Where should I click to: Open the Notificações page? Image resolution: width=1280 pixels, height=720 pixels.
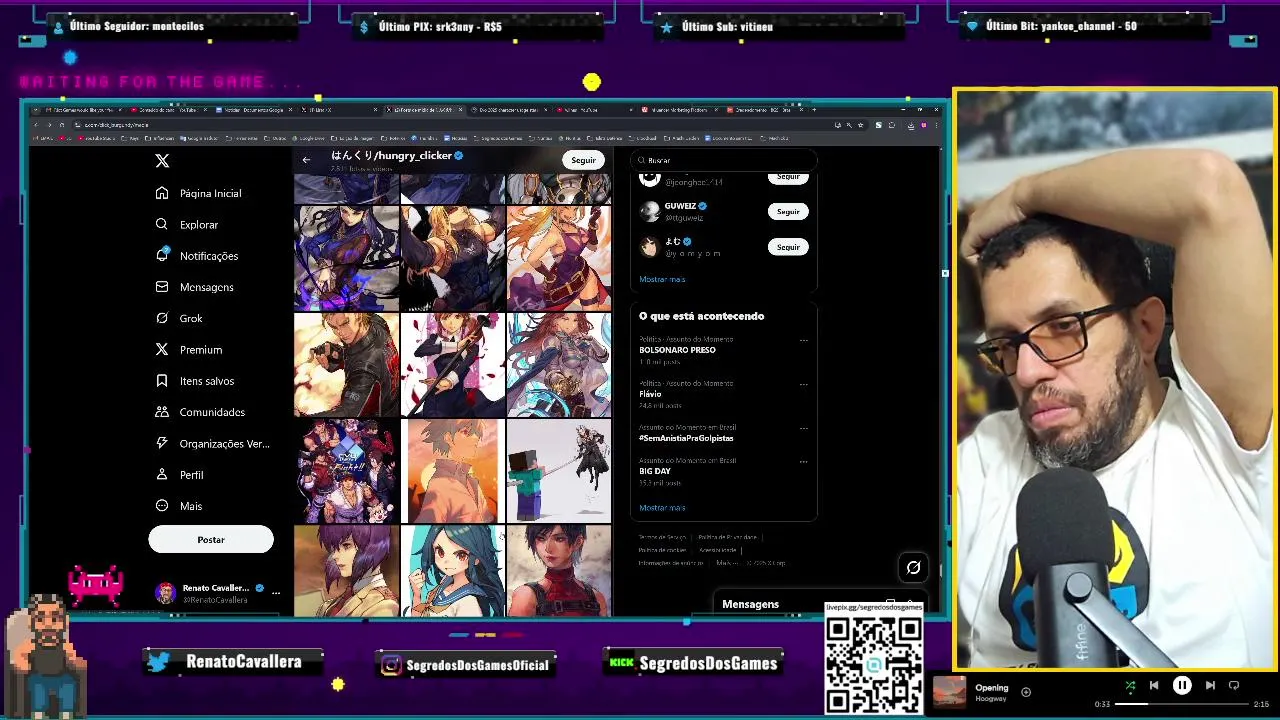pyautogui.click(x=197, y=255)
